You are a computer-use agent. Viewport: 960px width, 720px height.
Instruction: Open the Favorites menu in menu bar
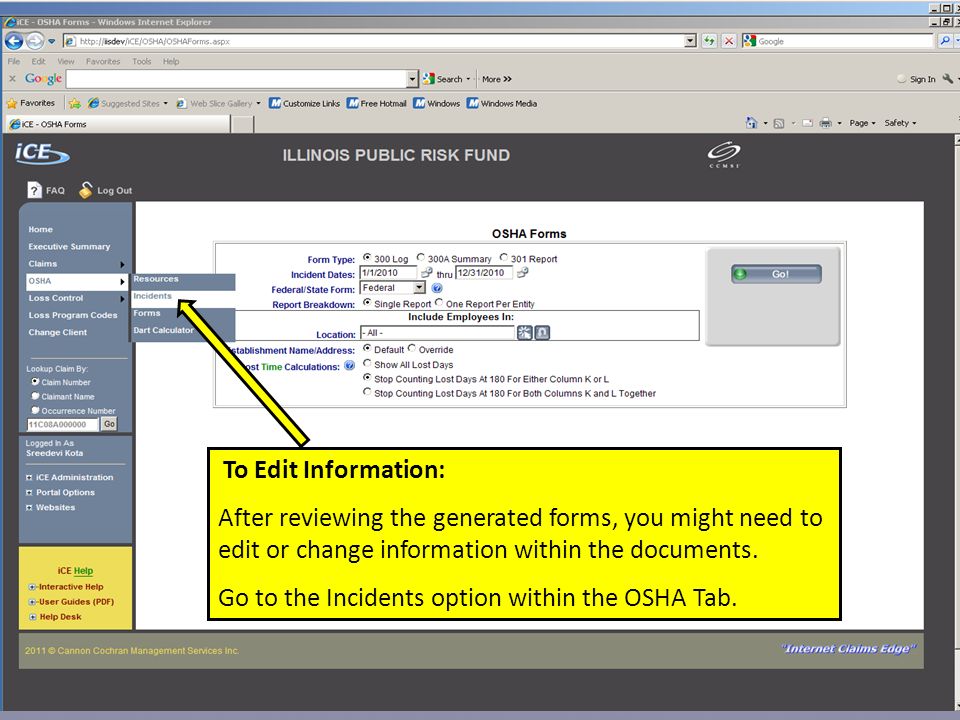pyautogui.click(x=103, y=61)
